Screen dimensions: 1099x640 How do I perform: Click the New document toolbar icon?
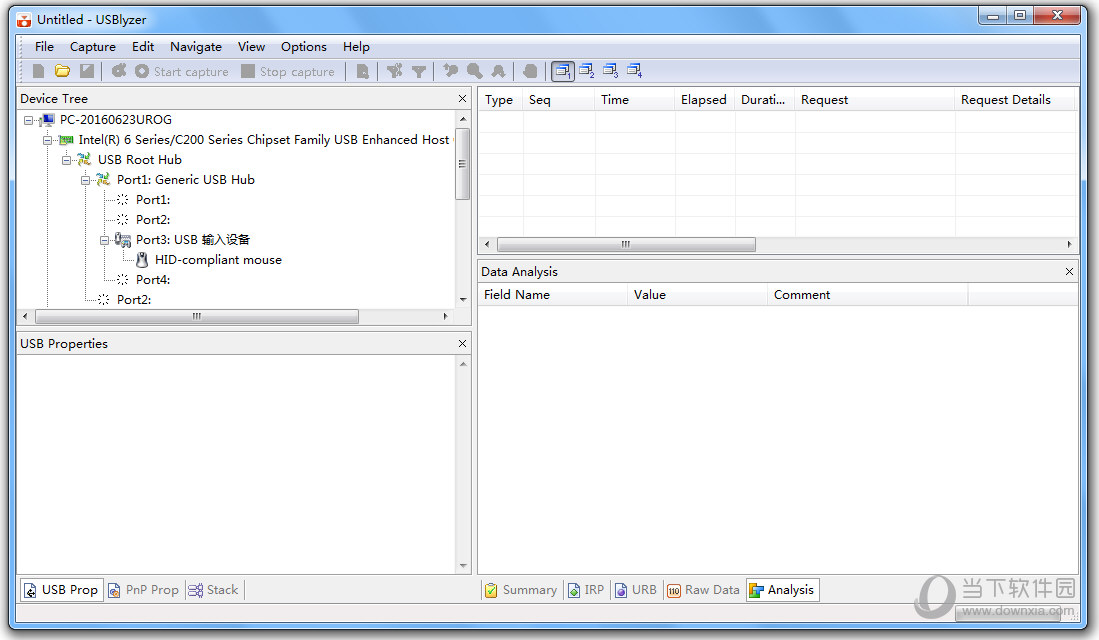[39, 71]
